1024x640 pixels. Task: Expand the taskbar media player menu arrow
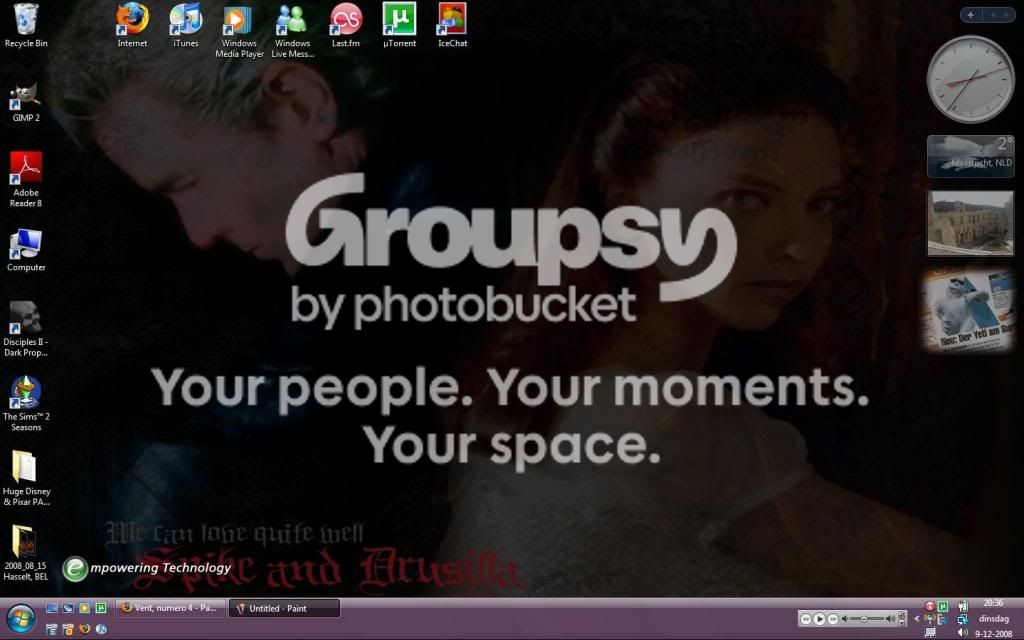pyautogui.click(x=902, y=622)
